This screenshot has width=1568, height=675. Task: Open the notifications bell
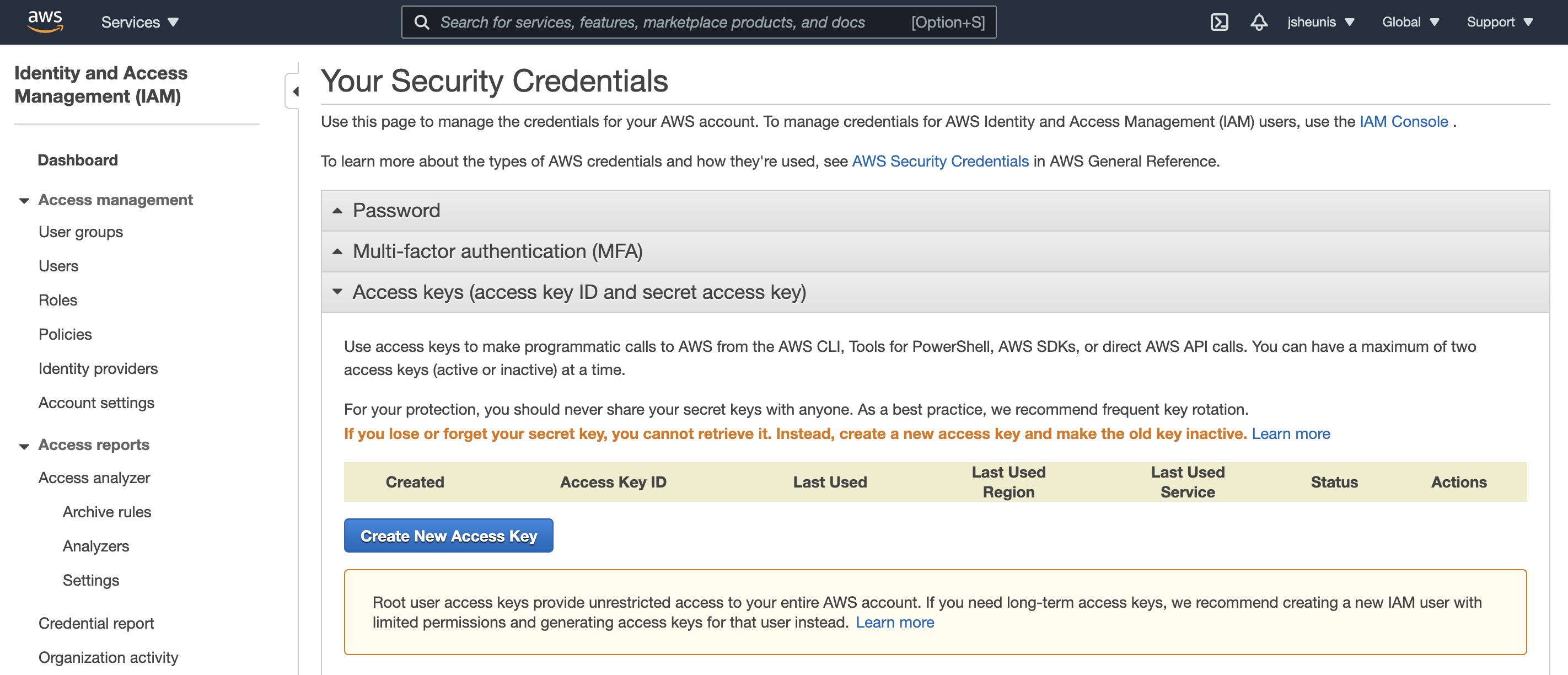tap(1259, 22)
